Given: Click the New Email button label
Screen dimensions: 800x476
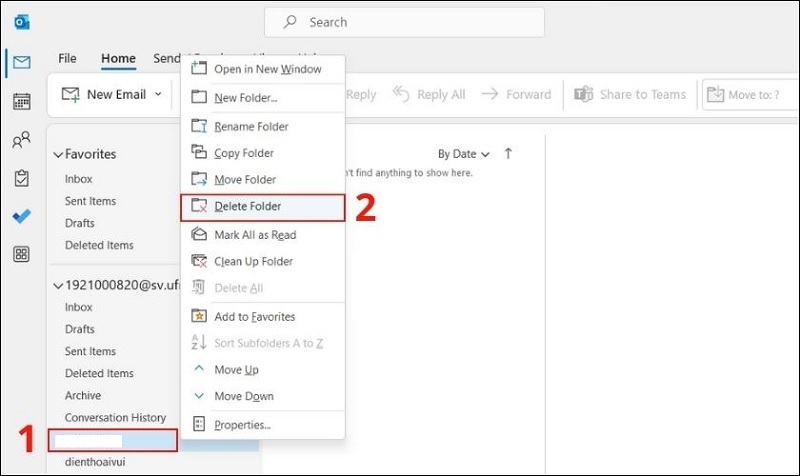Looking at the screenshot, I should [x=116, y=94].
